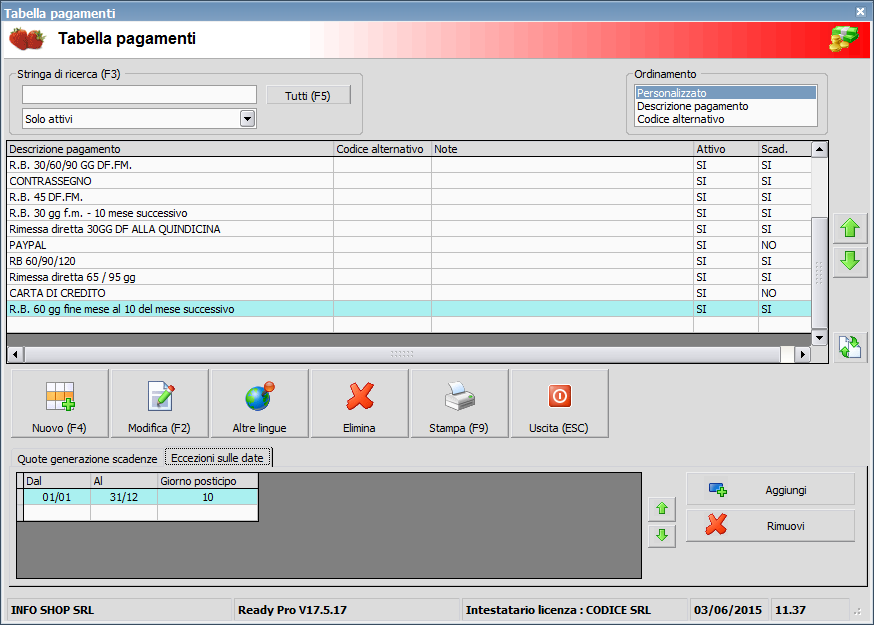Click the Al cell 31/12
Screen dimensions: 874x625
point(124,497)
